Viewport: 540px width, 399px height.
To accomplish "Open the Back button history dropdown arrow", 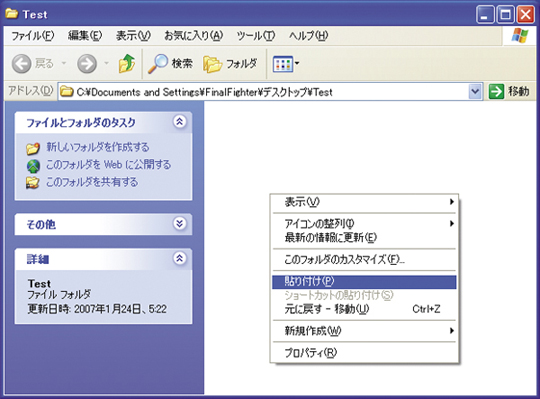I will point(64,63).
